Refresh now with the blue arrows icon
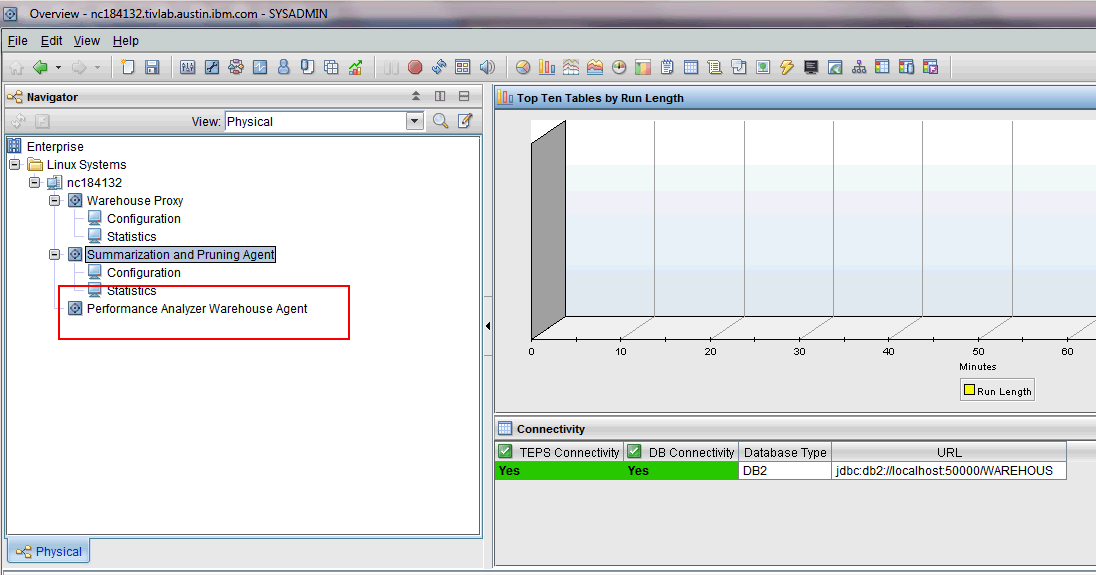 point(439,67)
